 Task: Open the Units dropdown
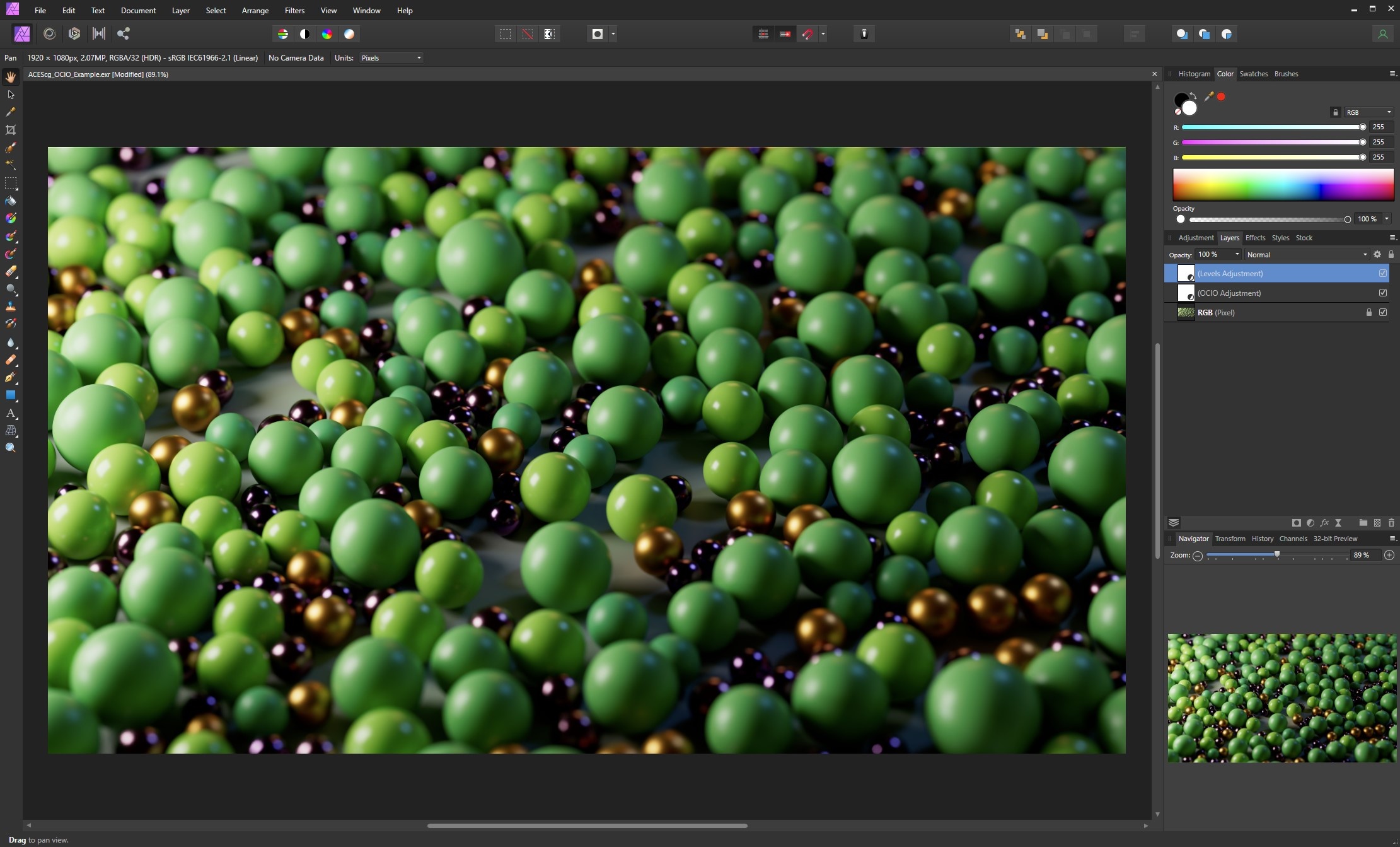click(x=391, y=58)
